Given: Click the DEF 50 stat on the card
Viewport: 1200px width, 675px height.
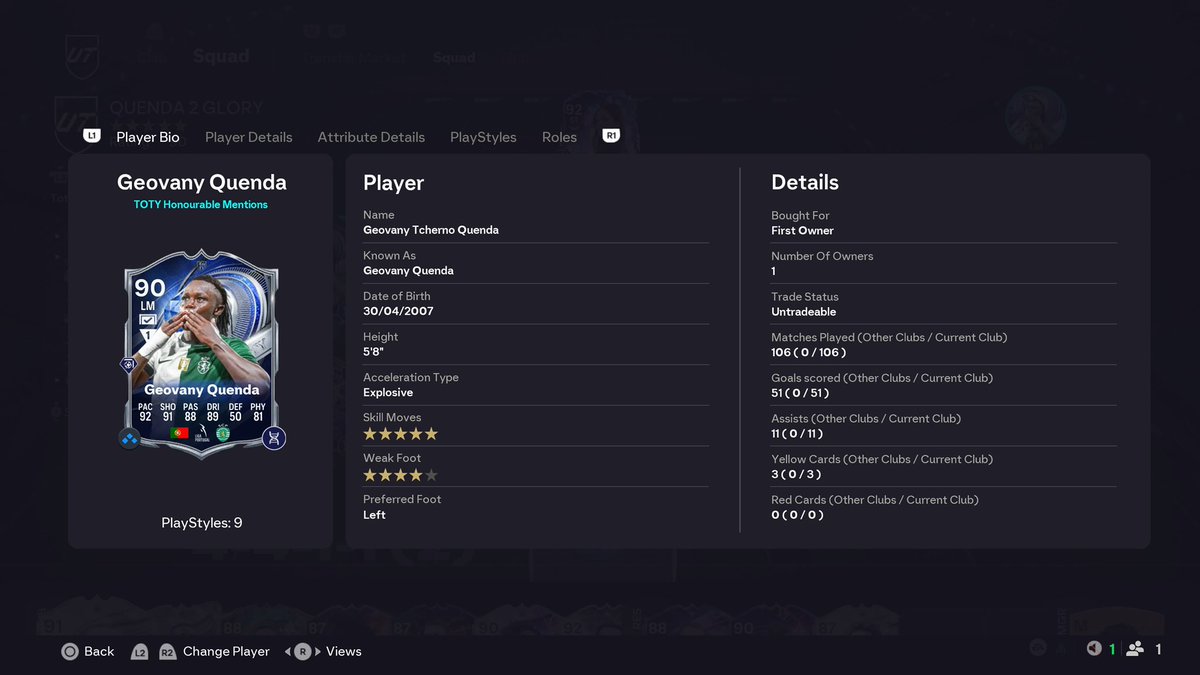Looking at the screenshot, I should (236, 411).
